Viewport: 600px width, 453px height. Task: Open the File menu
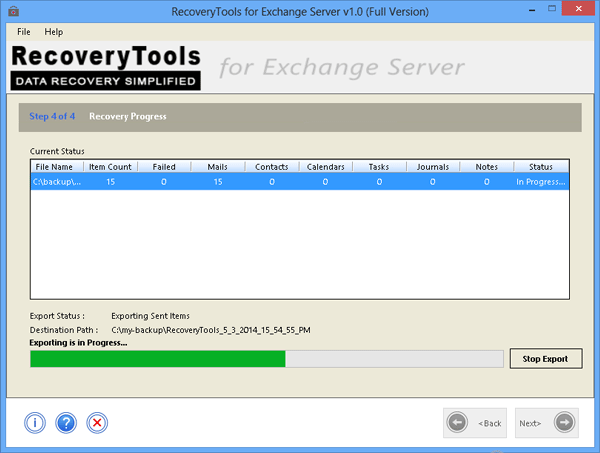24,32
